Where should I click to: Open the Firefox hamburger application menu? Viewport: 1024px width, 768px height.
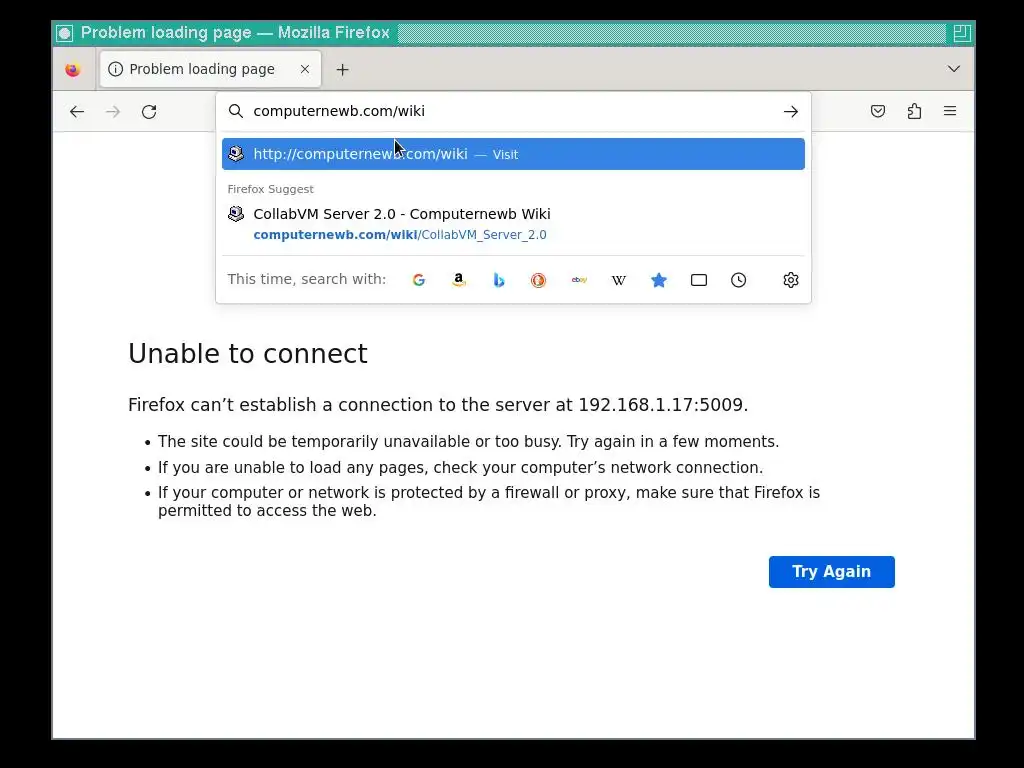tap(950, 111)
